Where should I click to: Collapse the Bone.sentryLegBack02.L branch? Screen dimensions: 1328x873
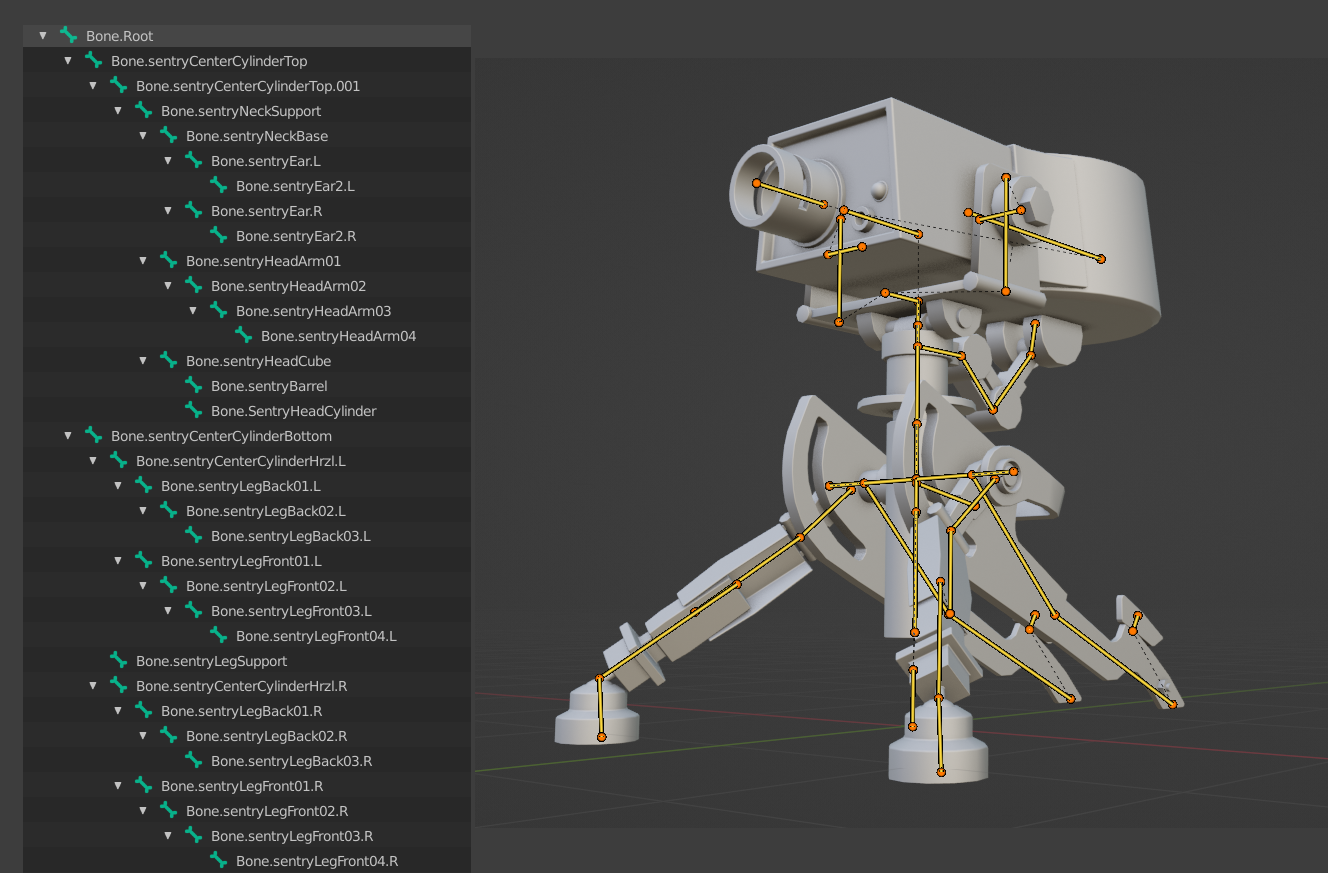(143, 510)
